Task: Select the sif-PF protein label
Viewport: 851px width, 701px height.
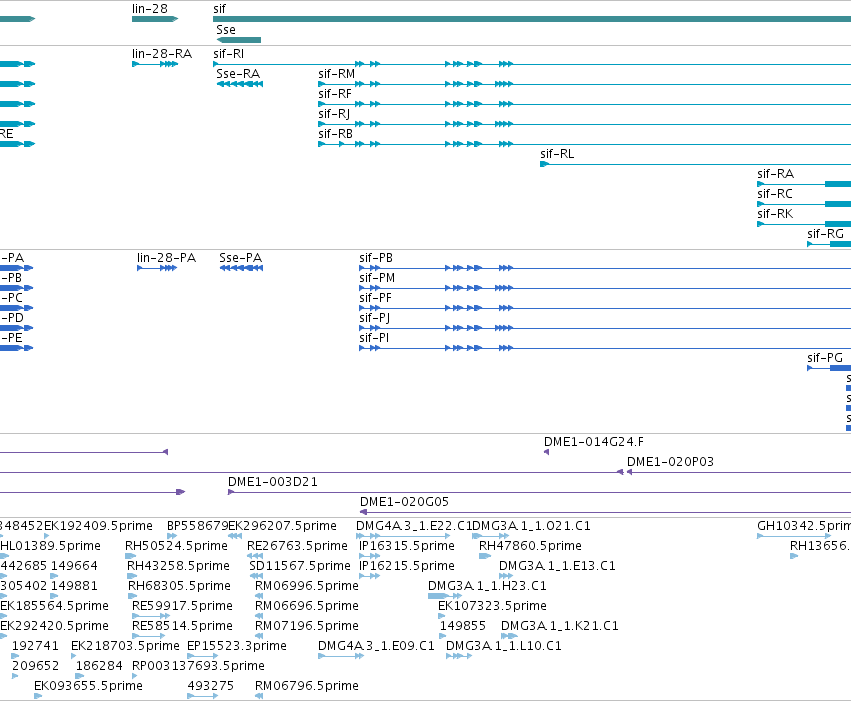Action: click(x=375, y=298)
